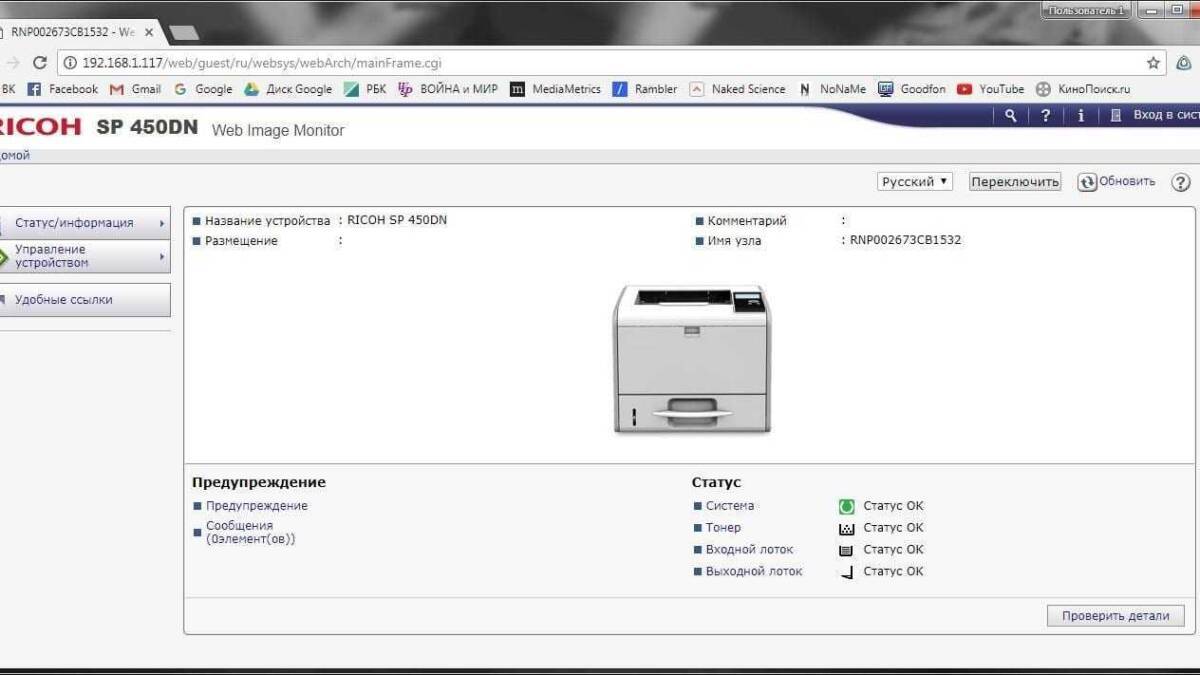Click the Выходной лоток status icon
1200x675 pixels.
847,572
